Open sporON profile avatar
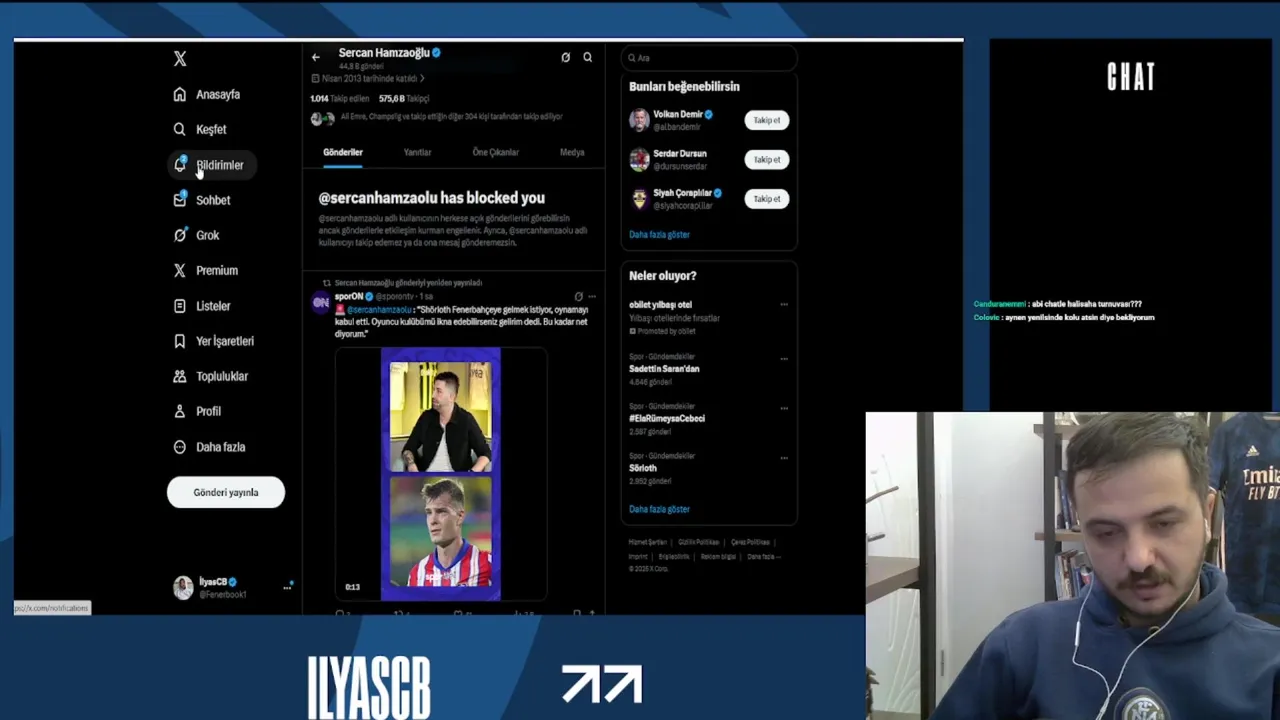This screenshot has width=1280, height=720. tap(321, 302)
